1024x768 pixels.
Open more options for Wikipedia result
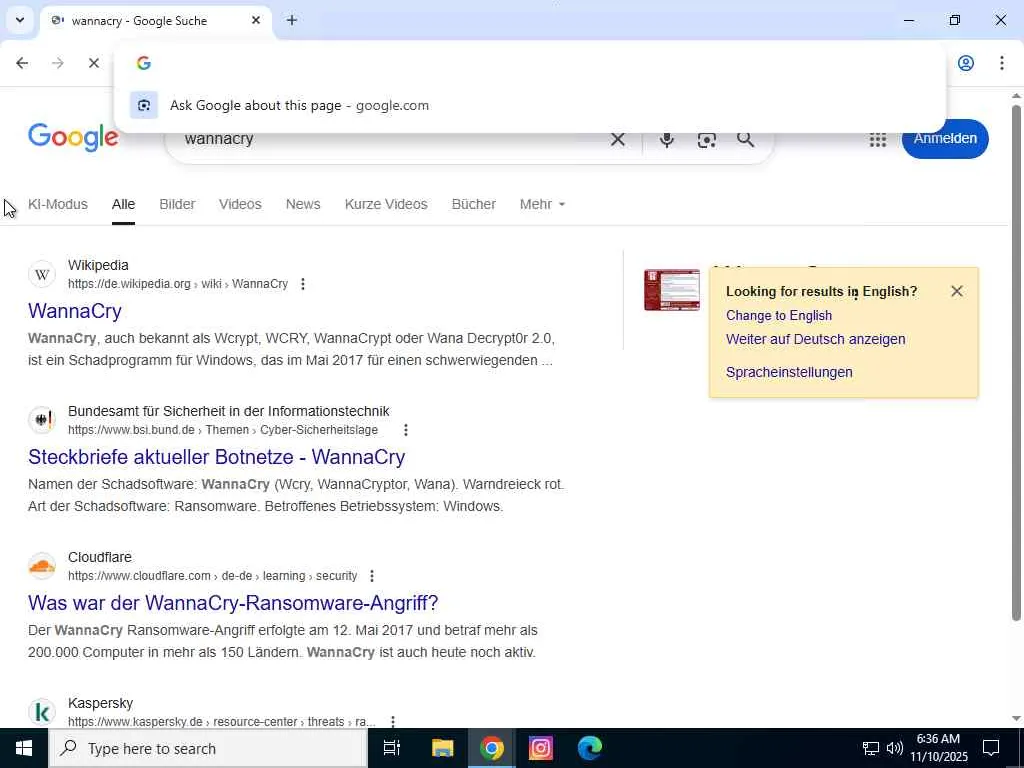pos(302,284)
